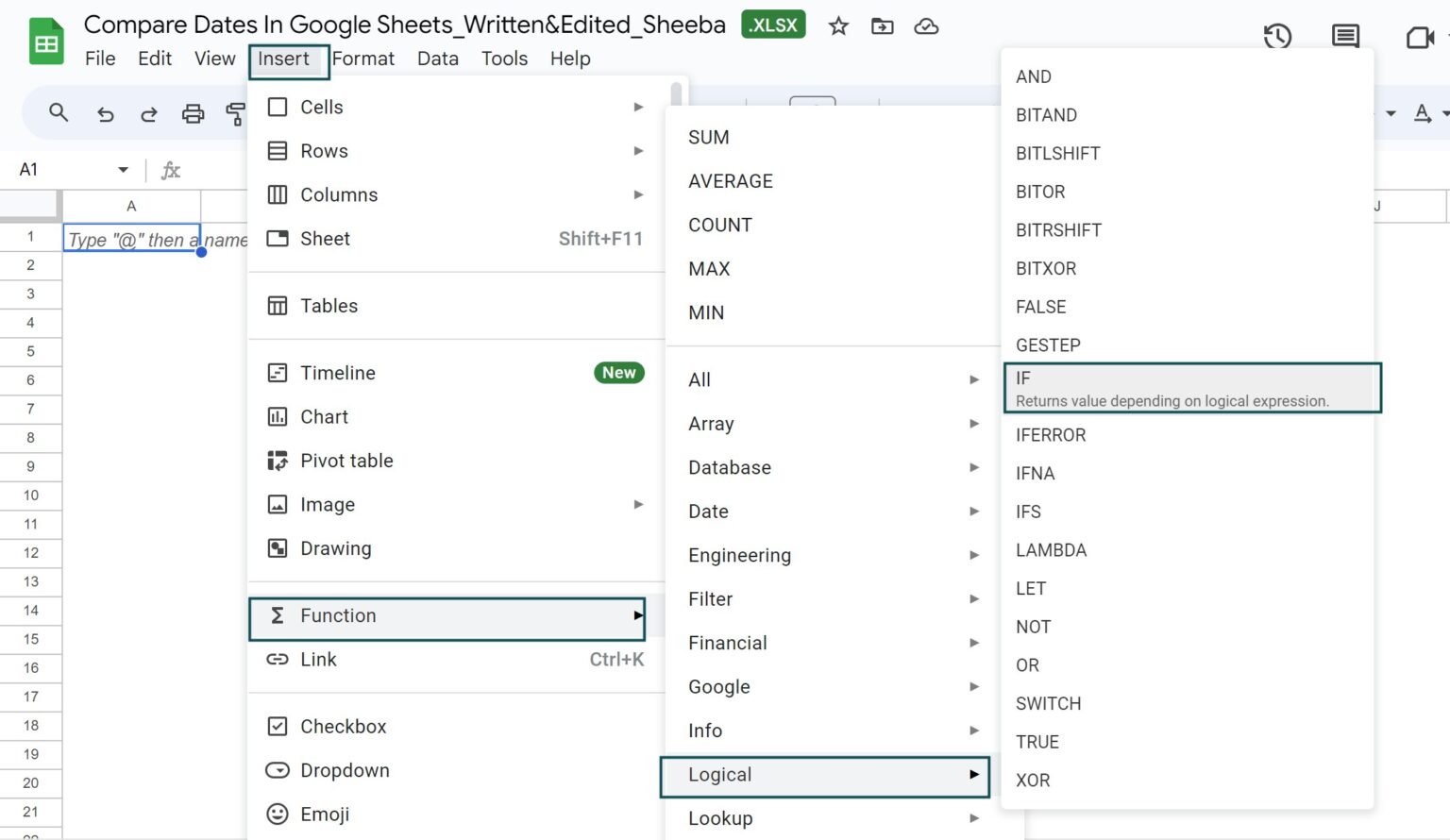This screenshot has width=1450, height=840.
Task: Open the Tools menu
Action: [505, 59]
